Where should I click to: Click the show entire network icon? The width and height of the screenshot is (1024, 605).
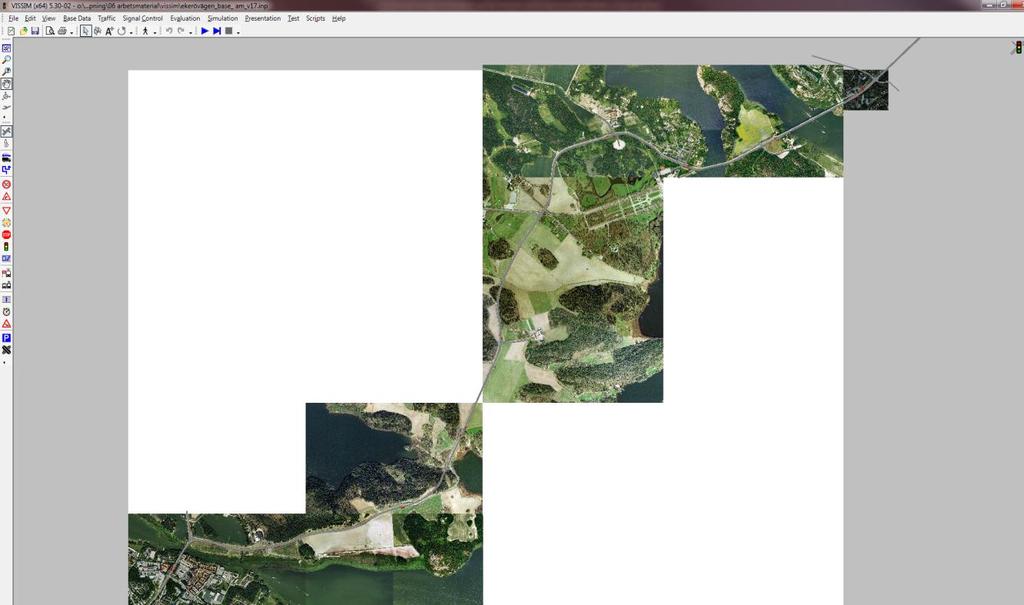click(x=7, y=48)
